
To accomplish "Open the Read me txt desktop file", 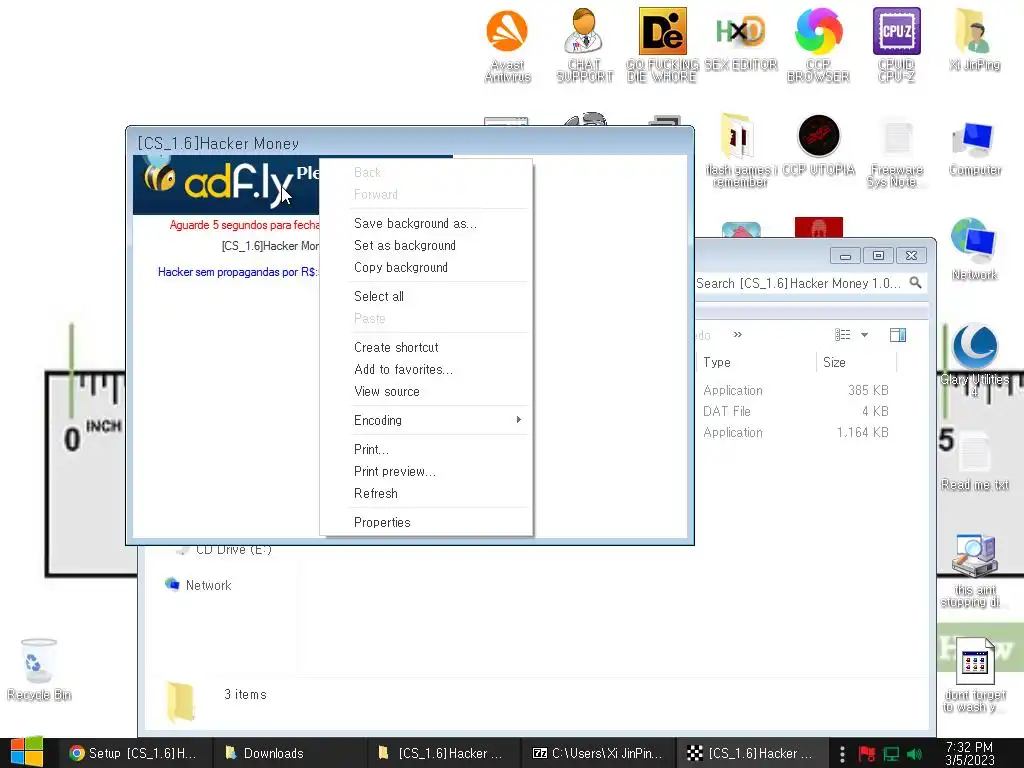I will 974,461.
